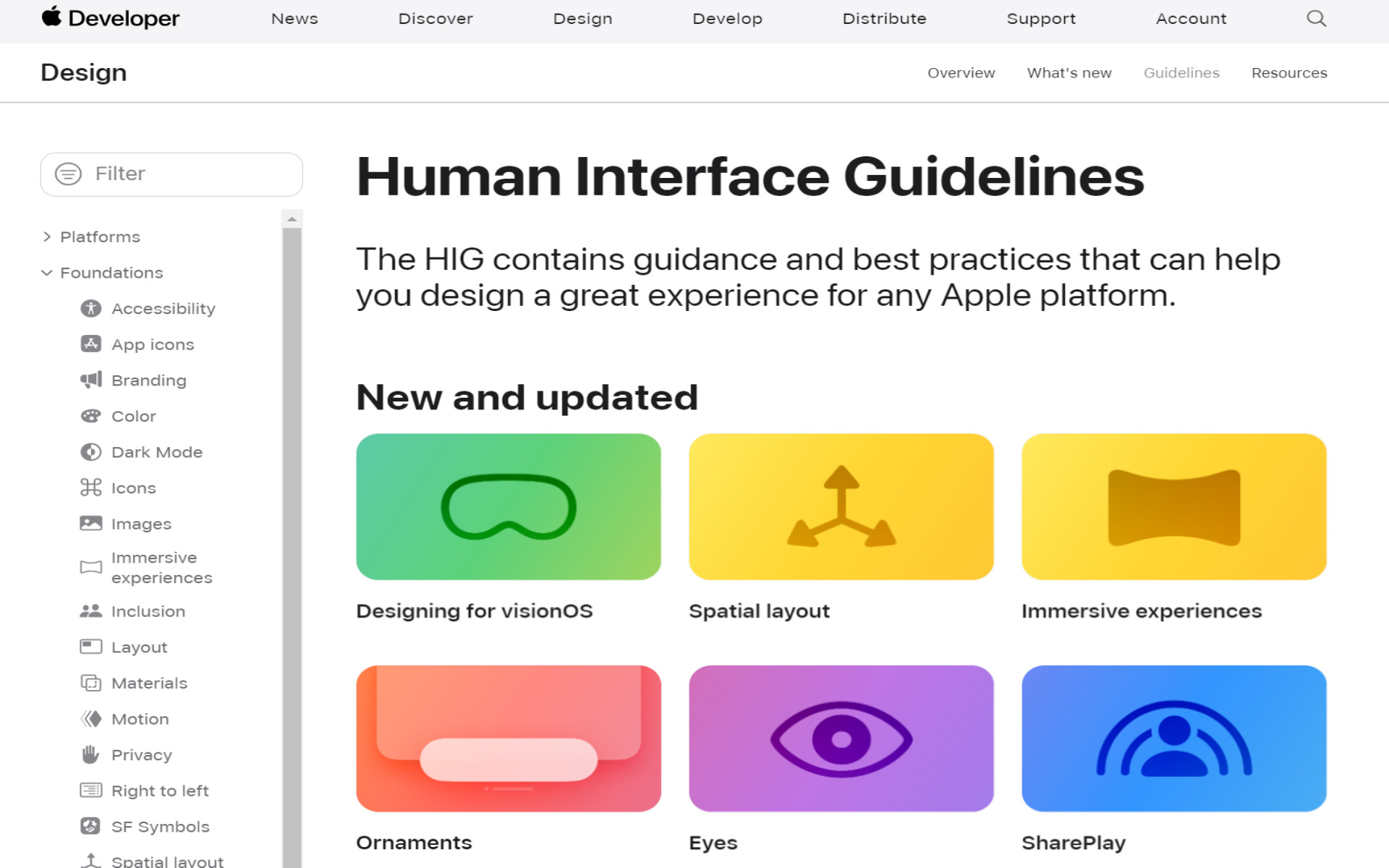Expand the Platforms section chevron

47,237
